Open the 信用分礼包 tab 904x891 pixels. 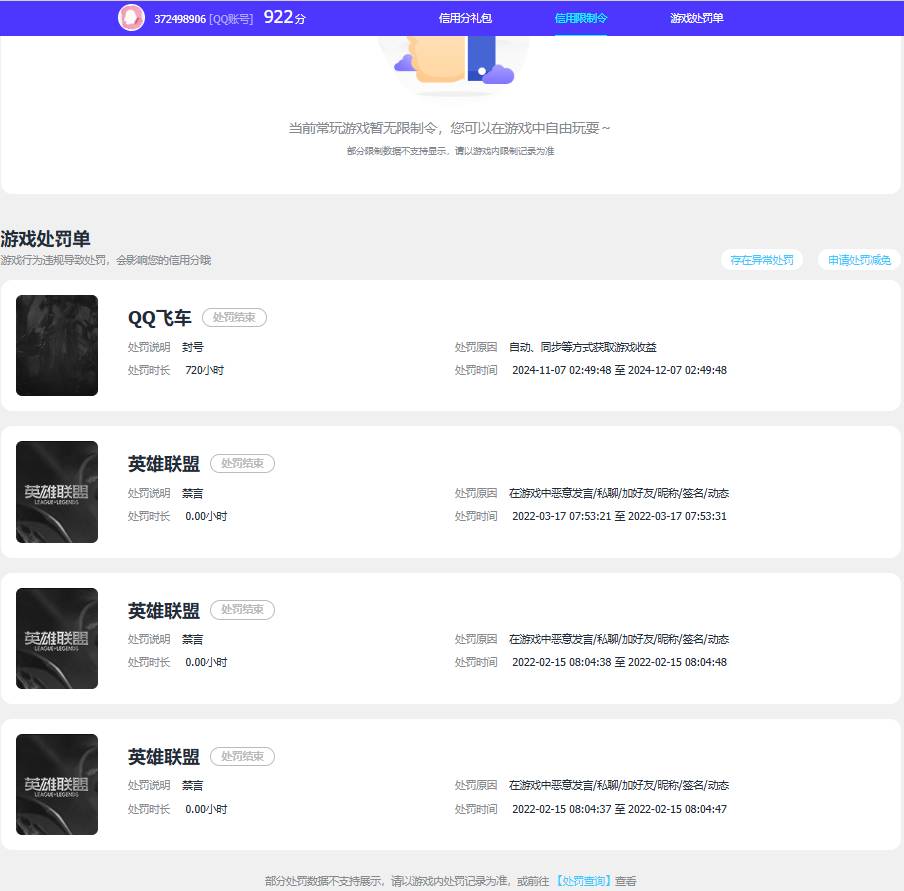point(465,18)
